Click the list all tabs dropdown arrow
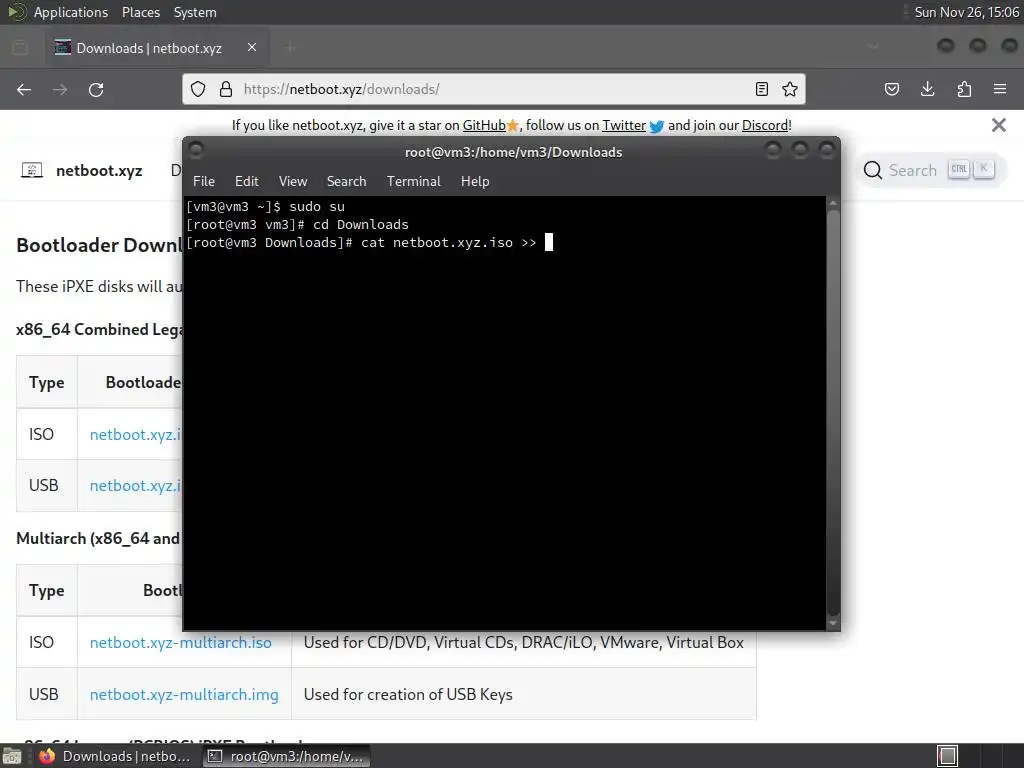1024x768 pixels. point(873,47)
